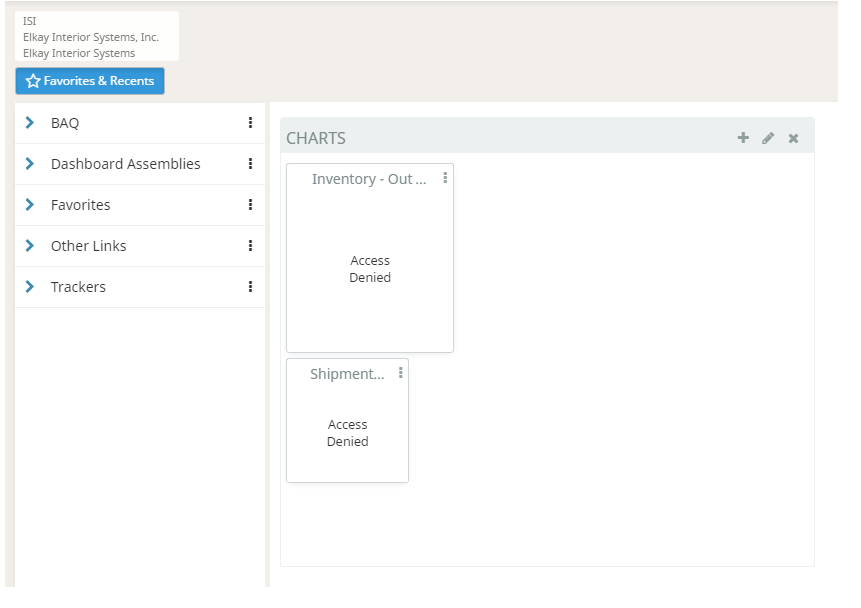Viewport: 861px width, 608px height.
Task: Click the Favorites menu label
Action: click(x=81, y=205)
